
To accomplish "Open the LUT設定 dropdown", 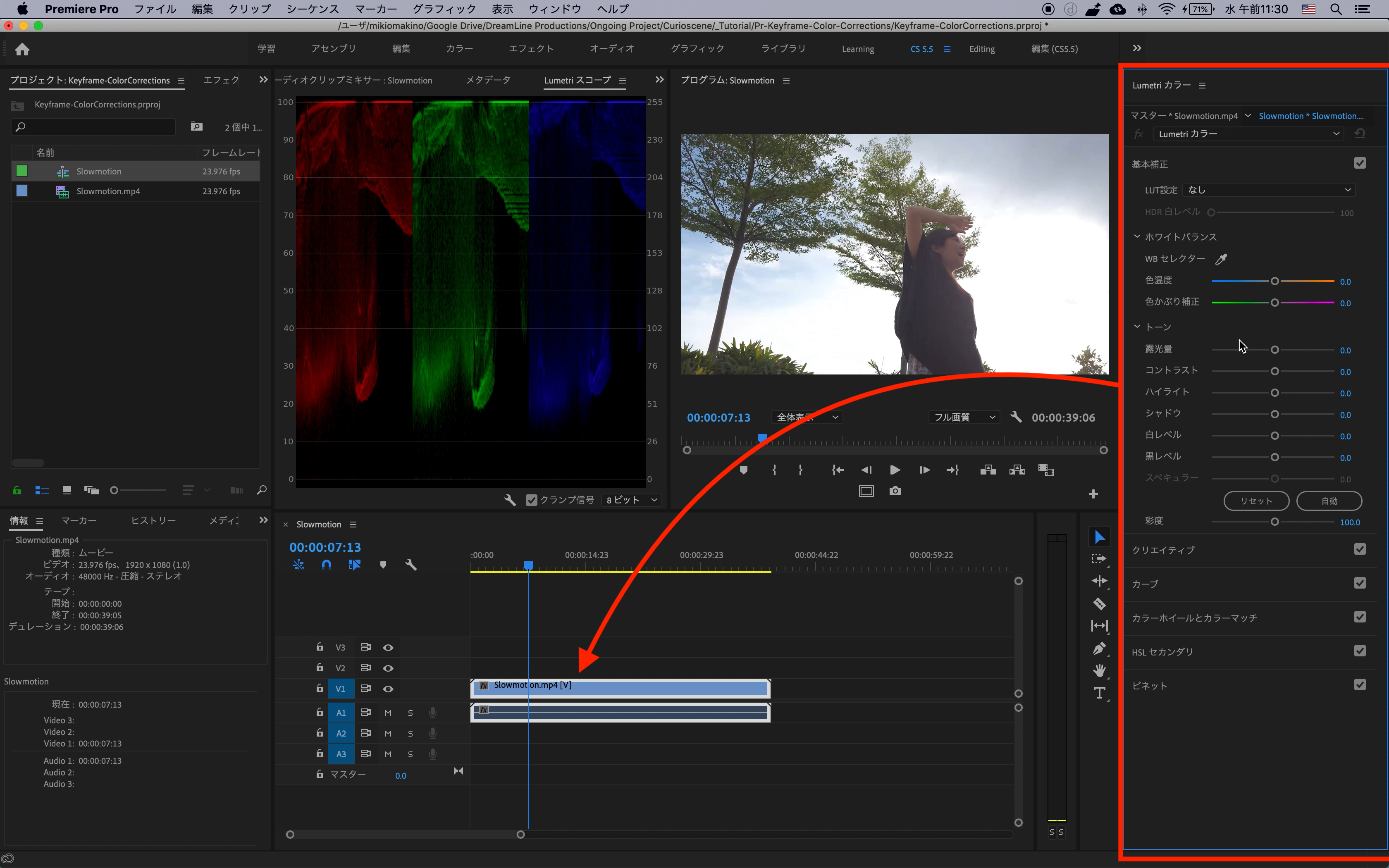I will [x=1268, y=190].
